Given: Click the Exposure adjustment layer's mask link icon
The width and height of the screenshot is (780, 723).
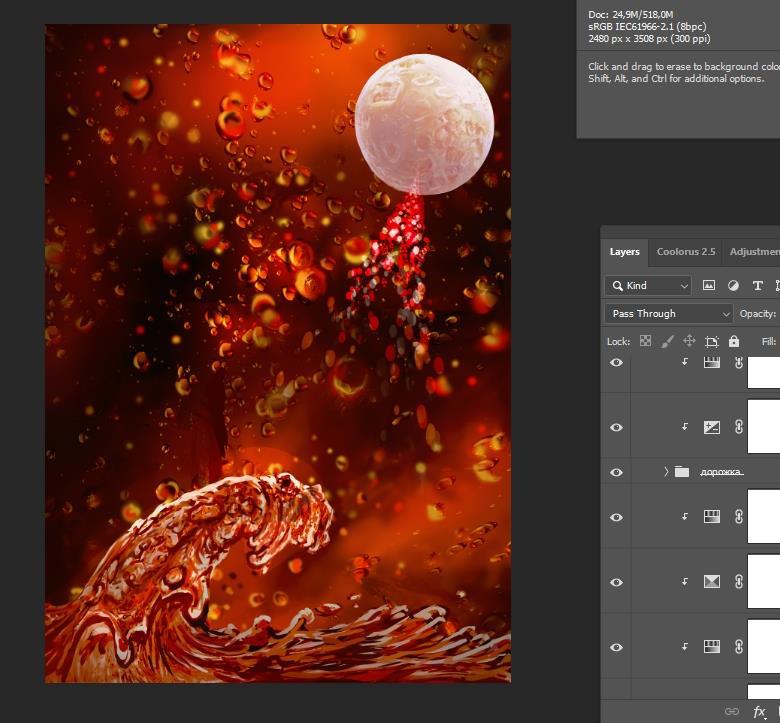Looking at the screenshot, I should [739, 427].
